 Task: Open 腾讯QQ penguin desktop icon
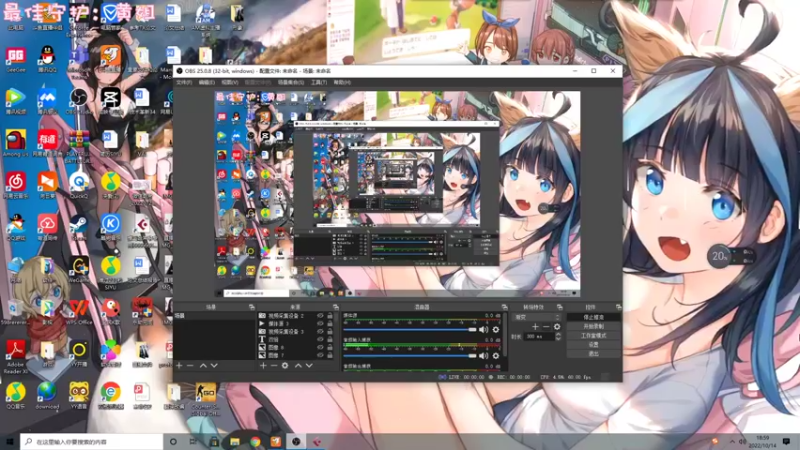point(47,59)
